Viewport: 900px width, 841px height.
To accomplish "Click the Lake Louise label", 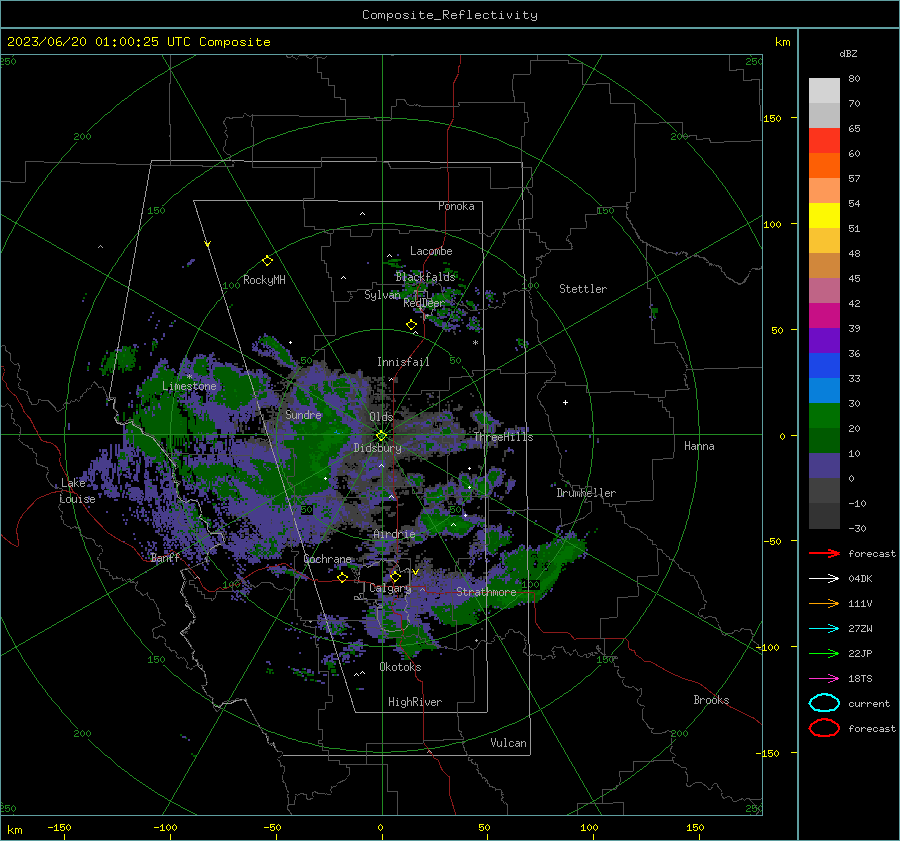I will 77,491.
